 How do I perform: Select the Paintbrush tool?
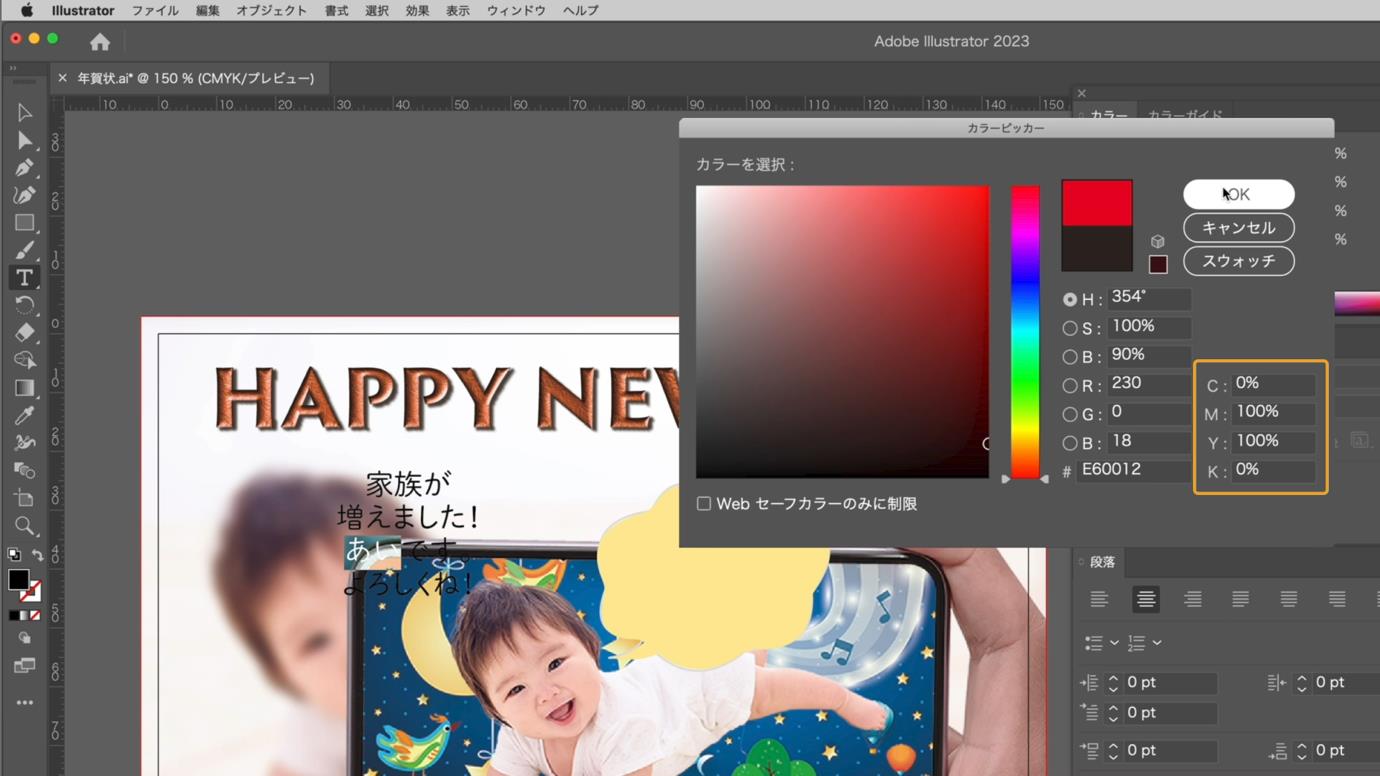25,250
